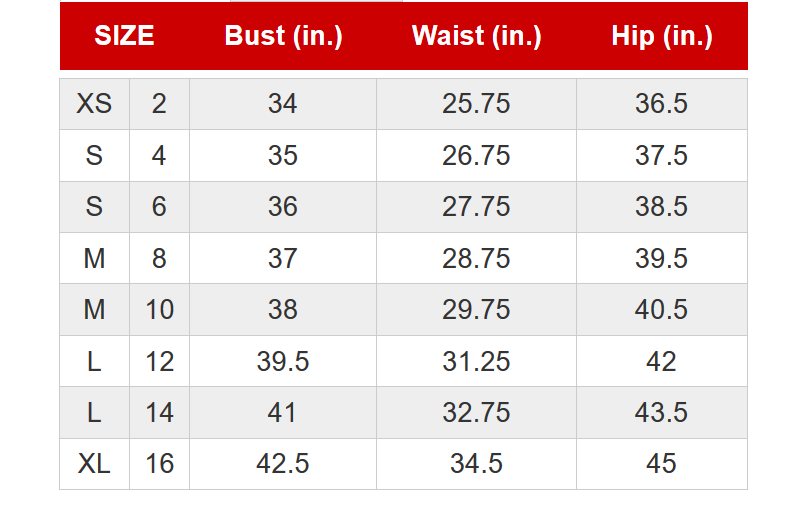
Task: Click numeric size 10 cell
Action: coord(159,309)
